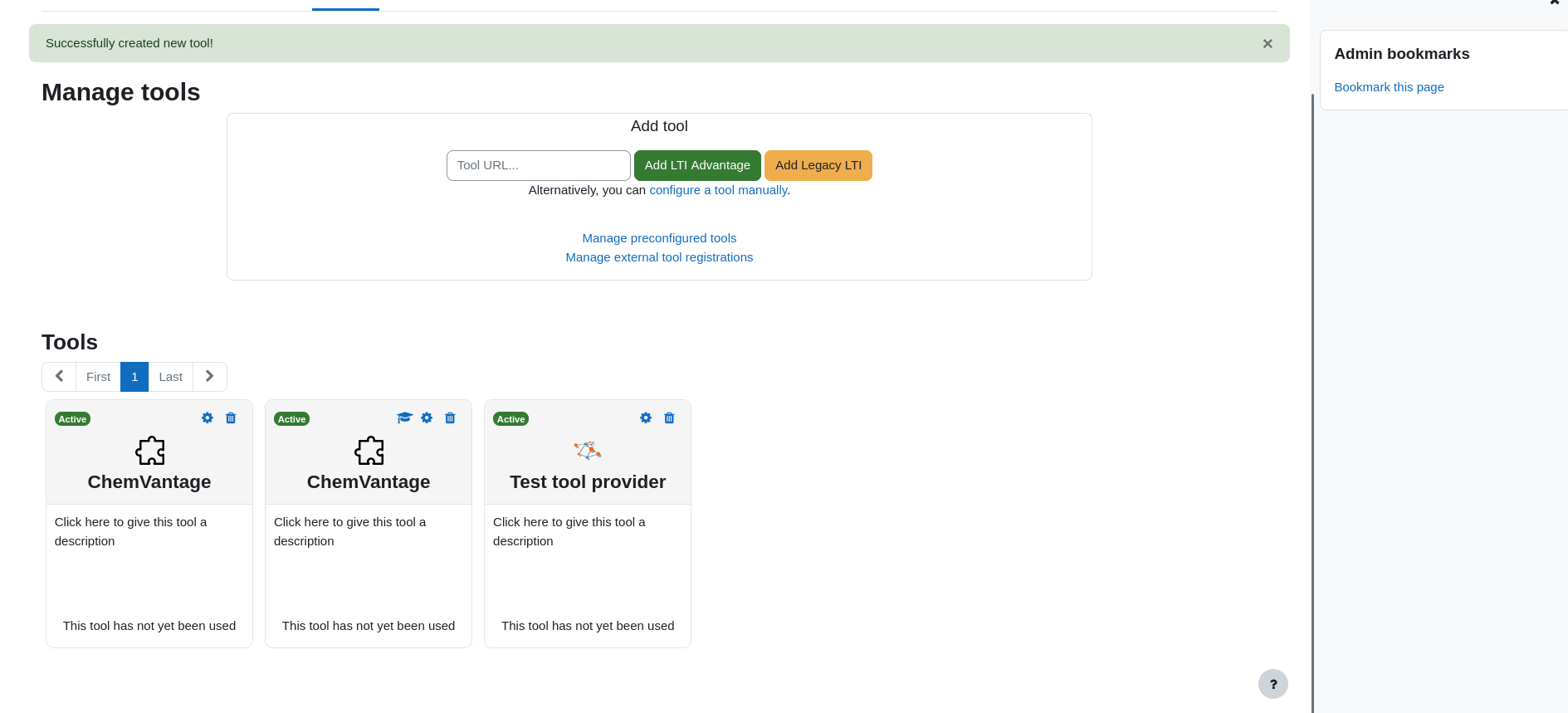Open settings gear on first ChemVantage card
This screenshot has width=1568, height=713.
pyautogui.click(x=208, y=418)
